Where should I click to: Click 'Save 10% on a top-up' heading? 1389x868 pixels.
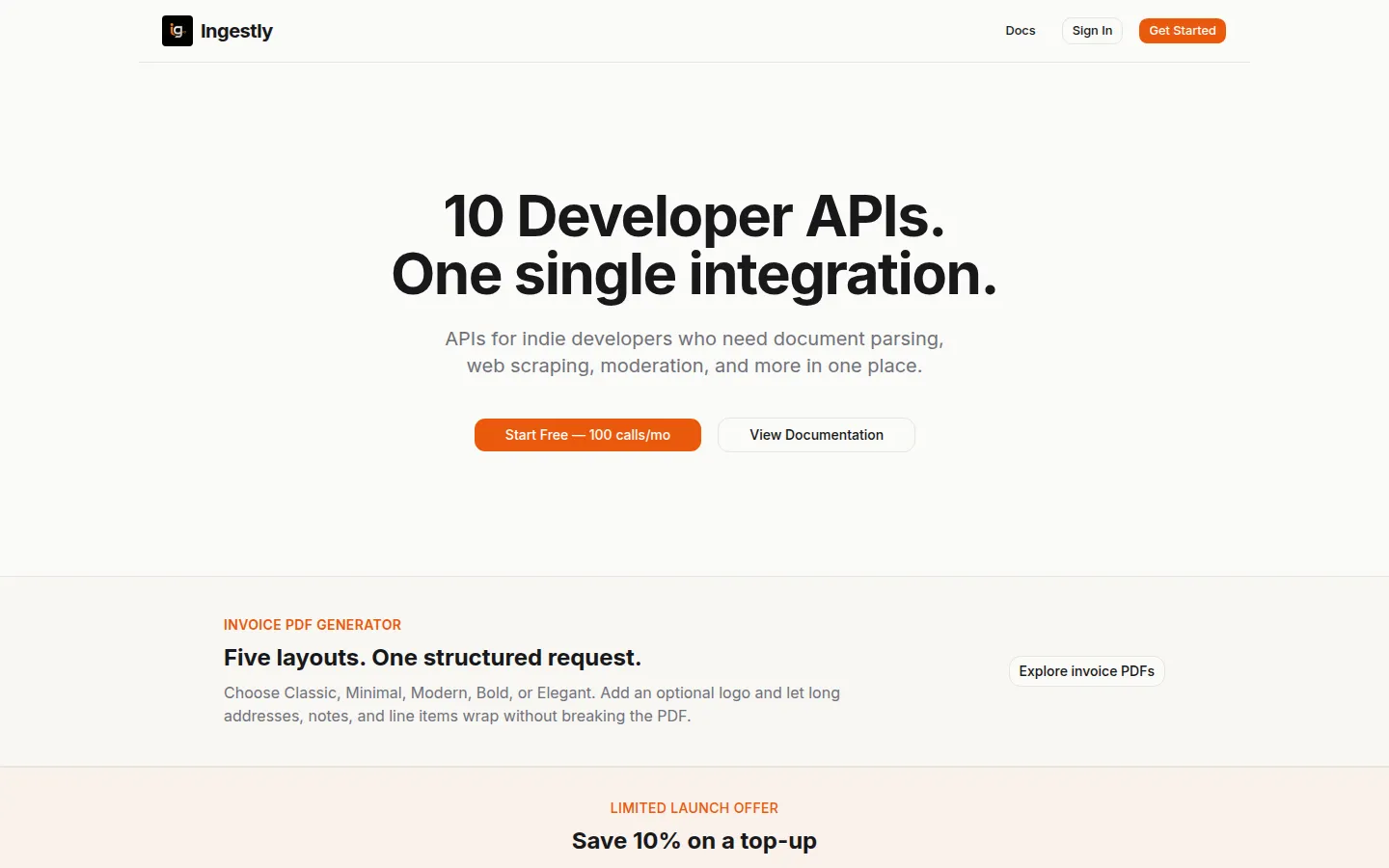(694, 841)
